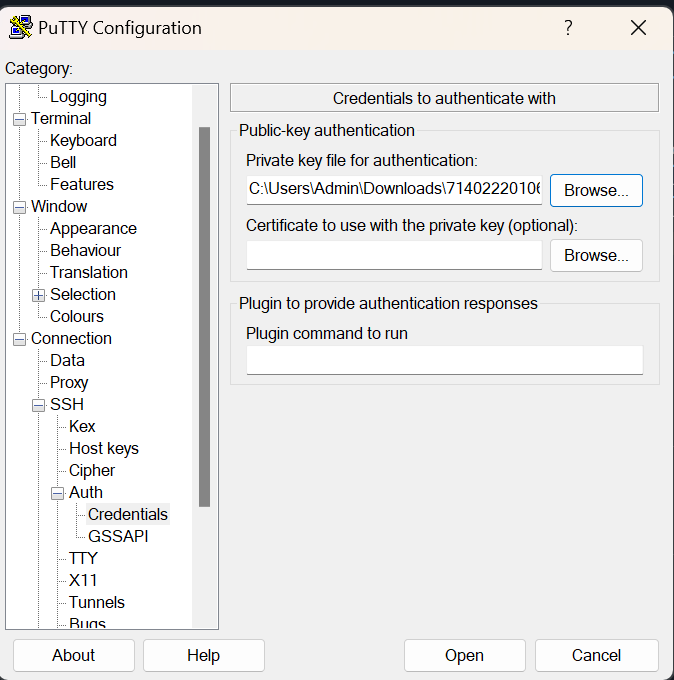Select the Window category
This screenshot has height=680, width=674.
click(59, 206)
